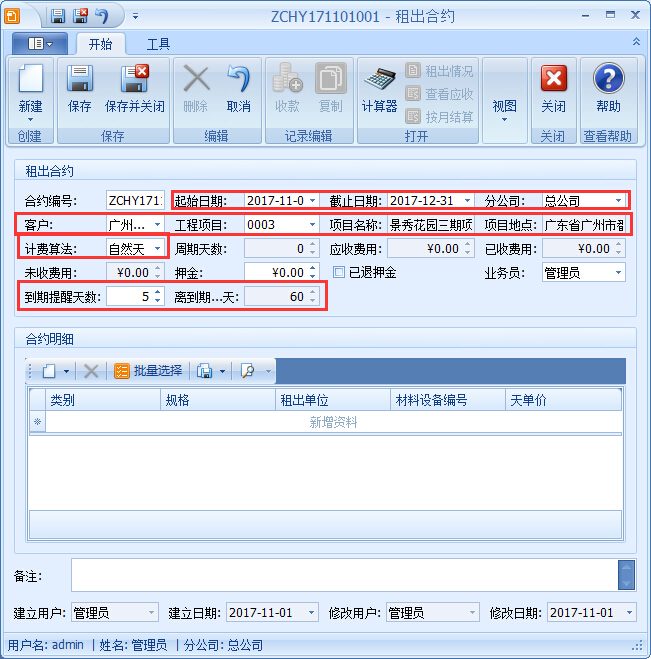651x659 pixels.
Task: Click the print icon in detail toolbar
Action: point(205,371)
